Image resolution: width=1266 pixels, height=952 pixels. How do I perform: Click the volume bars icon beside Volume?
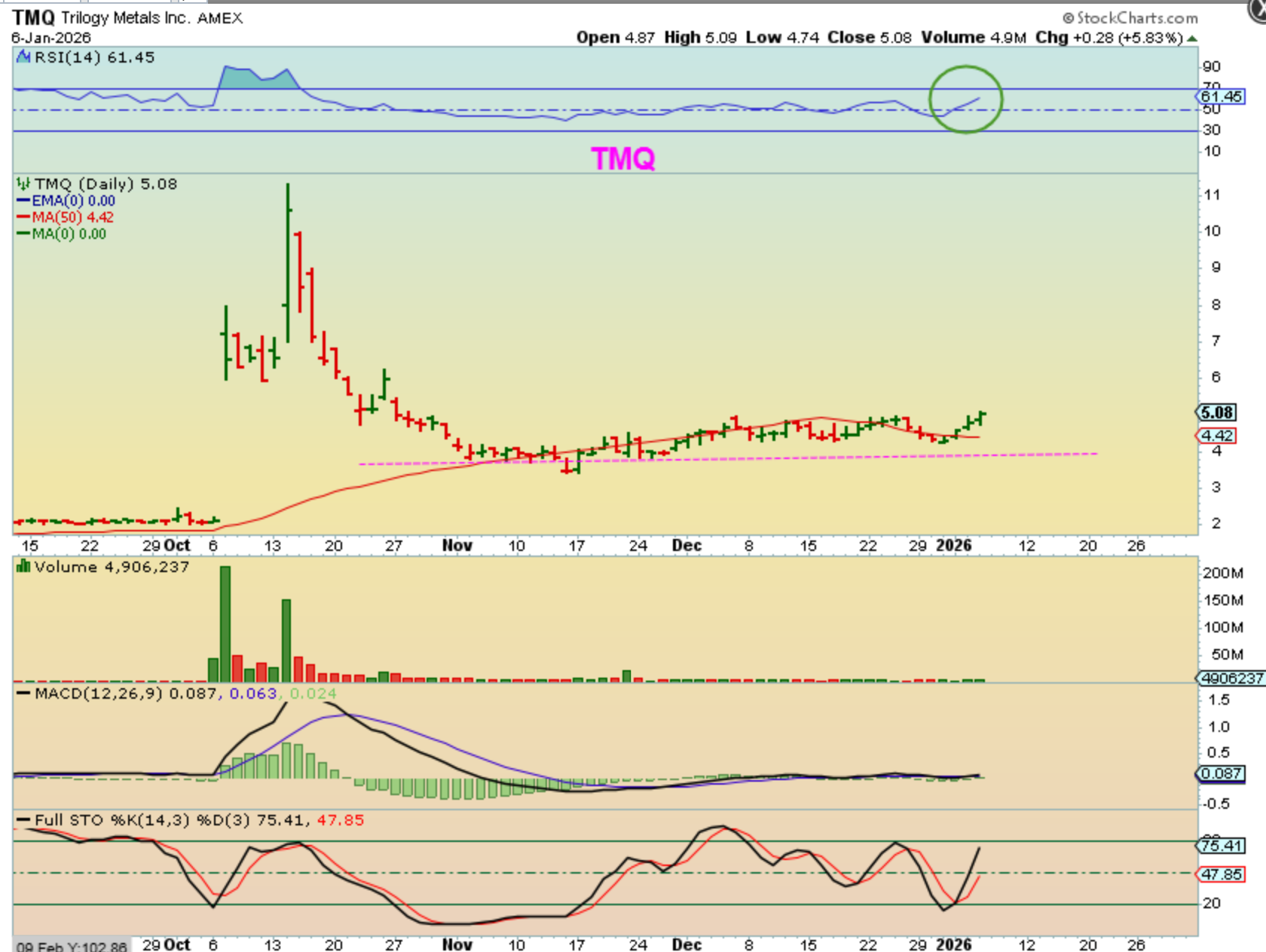23,567
